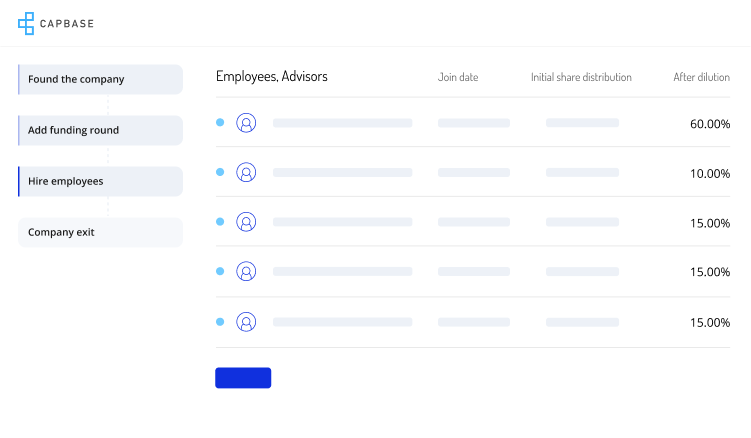This screenshot has width=751, height=438.
Task: Click the Initial share distribution column header
Action: [581, 77]
